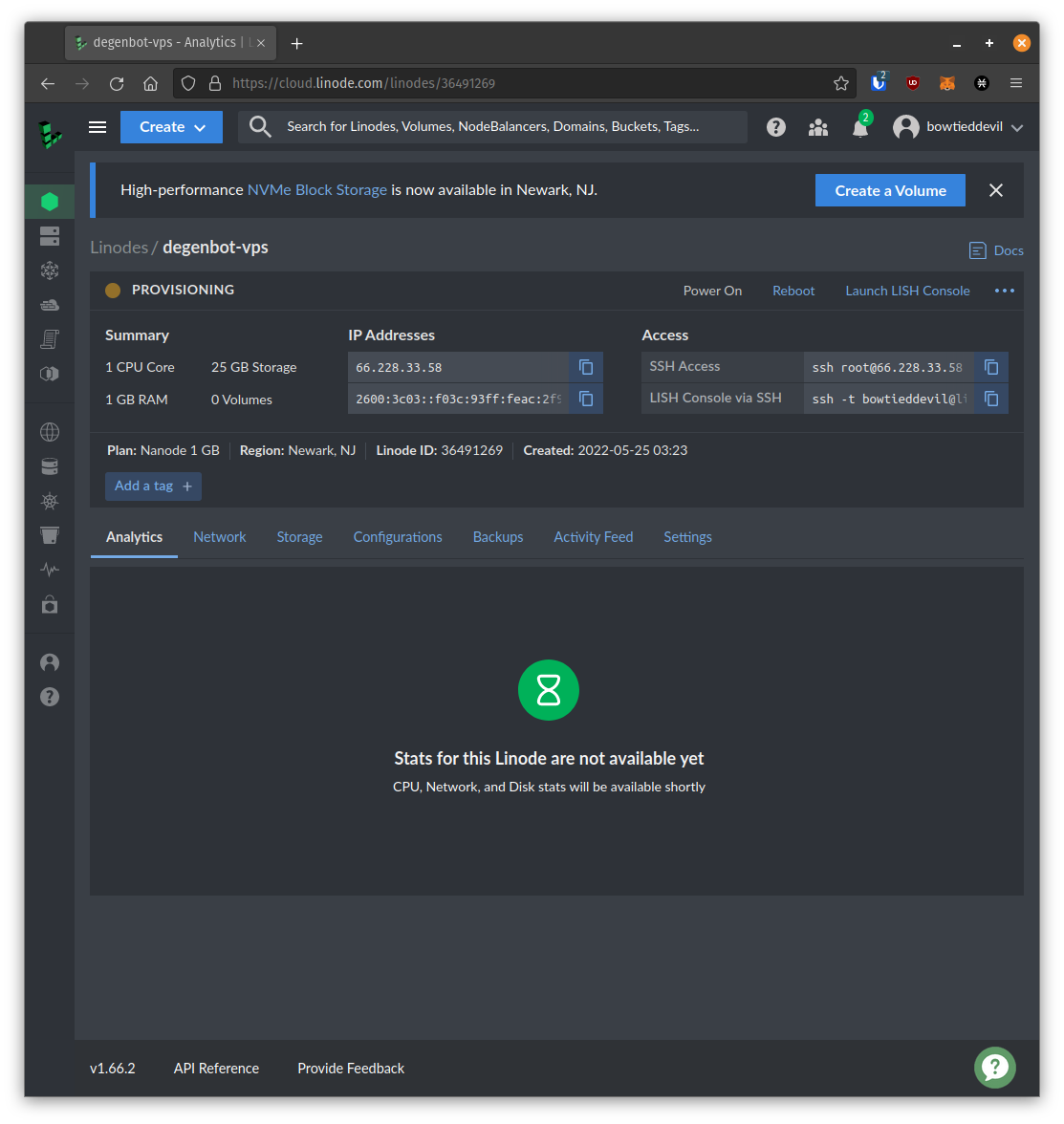Viewport: 1064px width, 1124px height.
Task: Click the browser URL address bar
Action: click(513, 83)
